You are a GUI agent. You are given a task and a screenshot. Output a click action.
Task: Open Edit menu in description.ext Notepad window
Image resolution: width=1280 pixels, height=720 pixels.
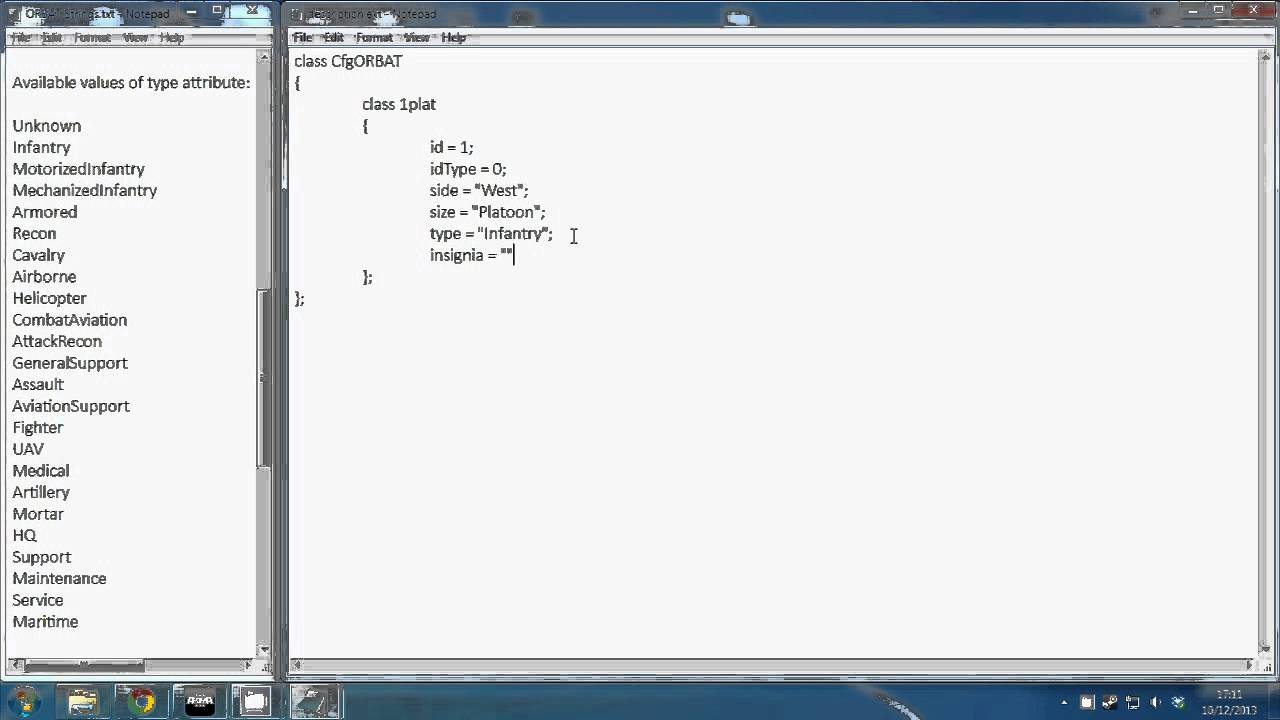334,38
